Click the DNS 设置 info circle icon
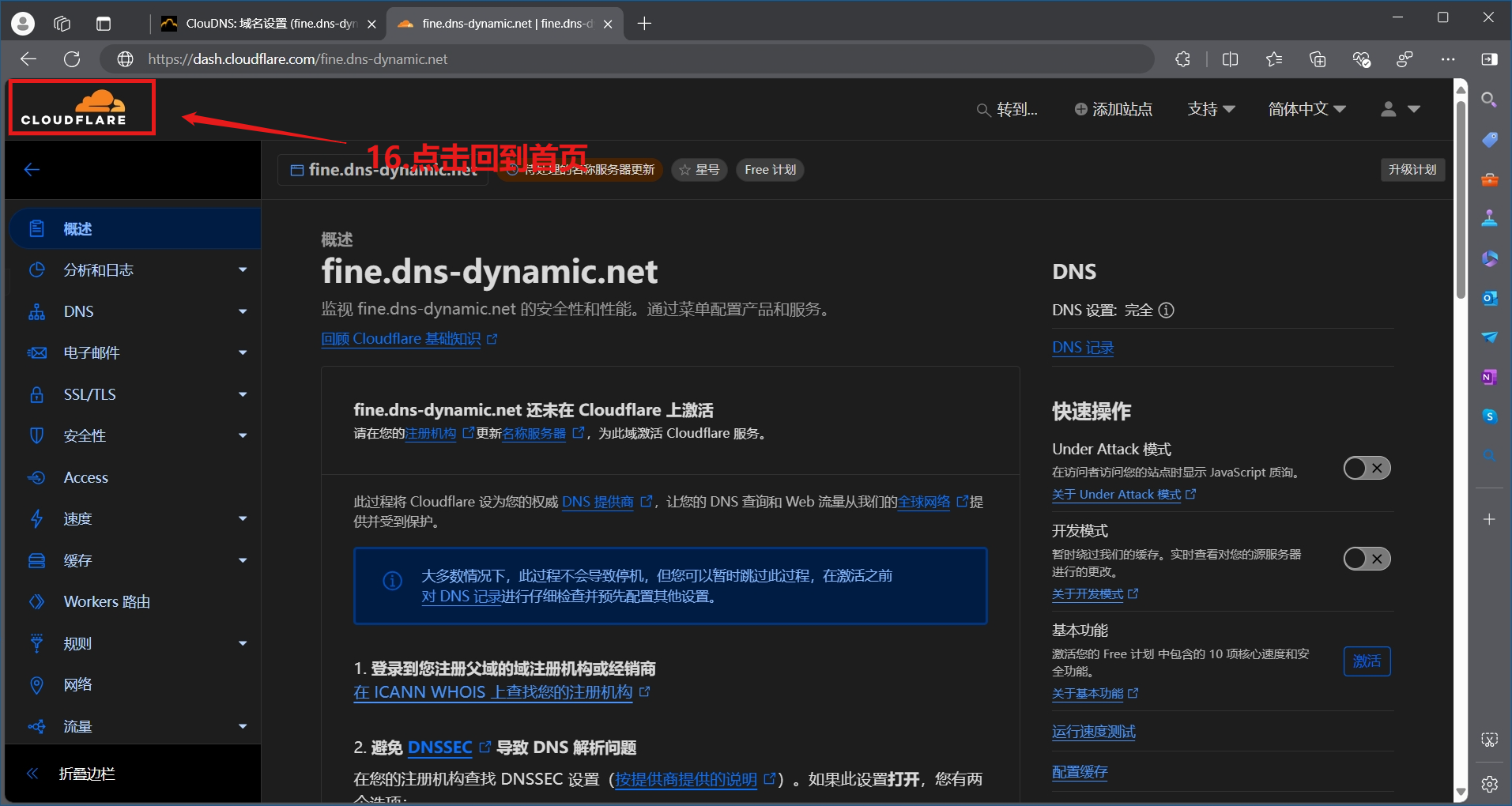 (x=1166, y=311)
